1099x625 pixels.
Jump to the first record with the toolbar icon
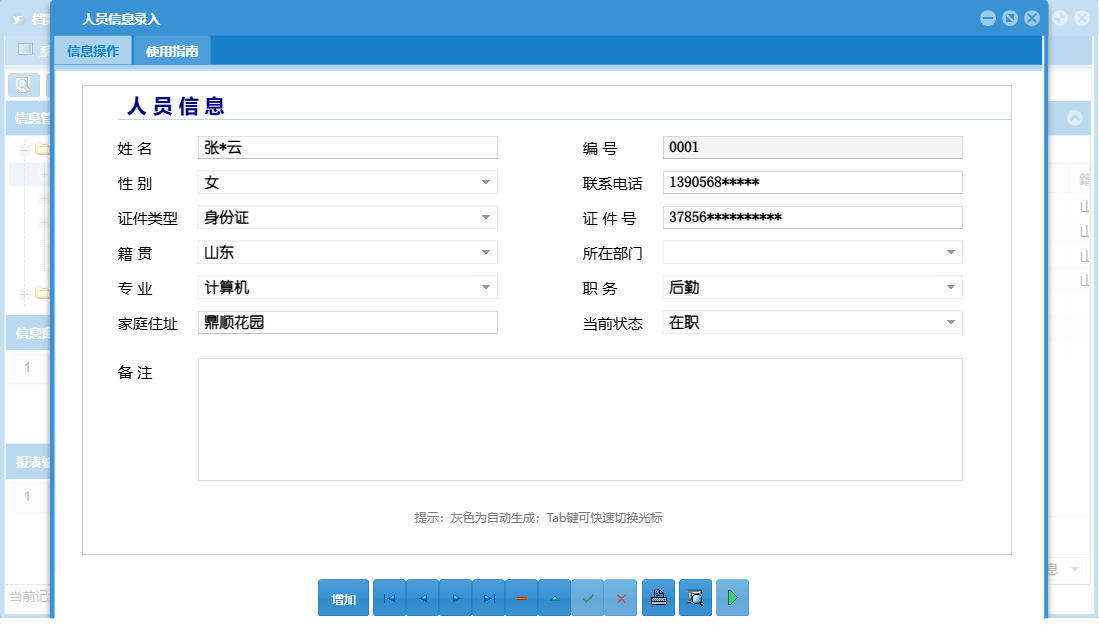click(x=389, y=597)
